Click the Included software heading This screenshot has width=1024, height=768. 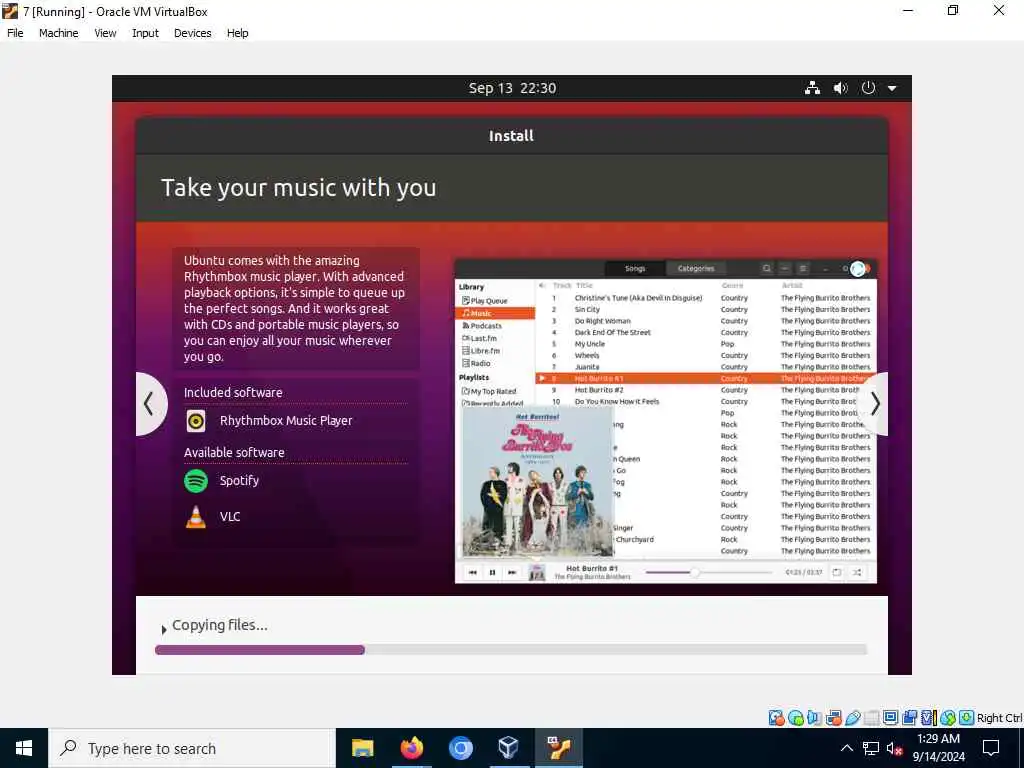pos(233,392)
